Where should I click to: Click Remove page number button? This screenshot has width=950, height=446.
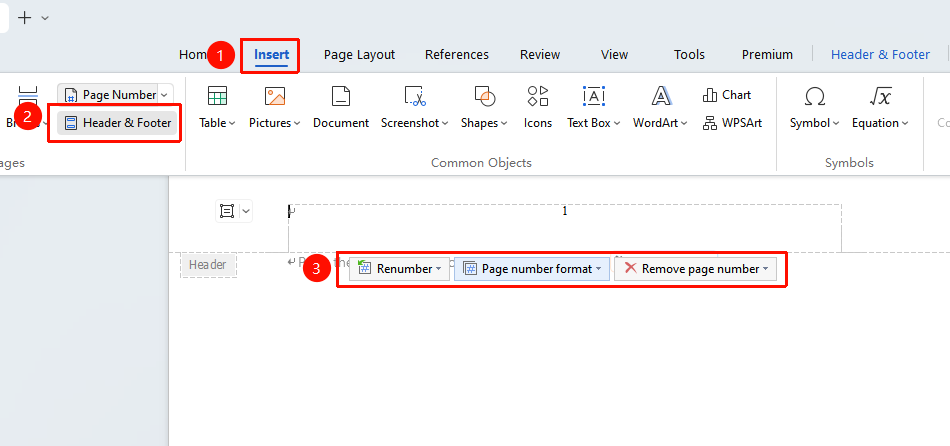tap(696, 268)
